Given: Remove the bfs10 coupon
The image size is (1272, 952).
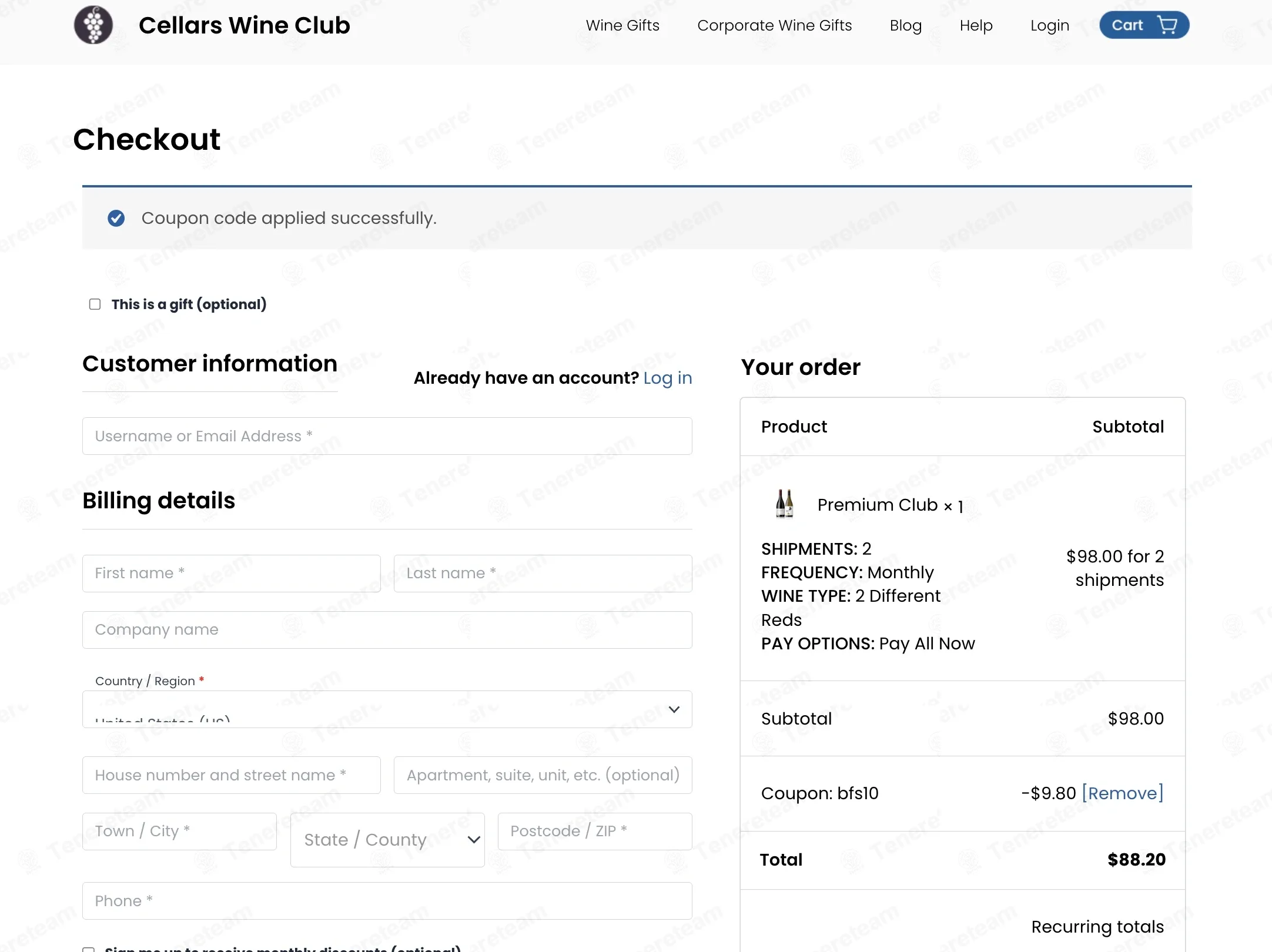Looking at the screenshot, I should tap(1122, 793).
